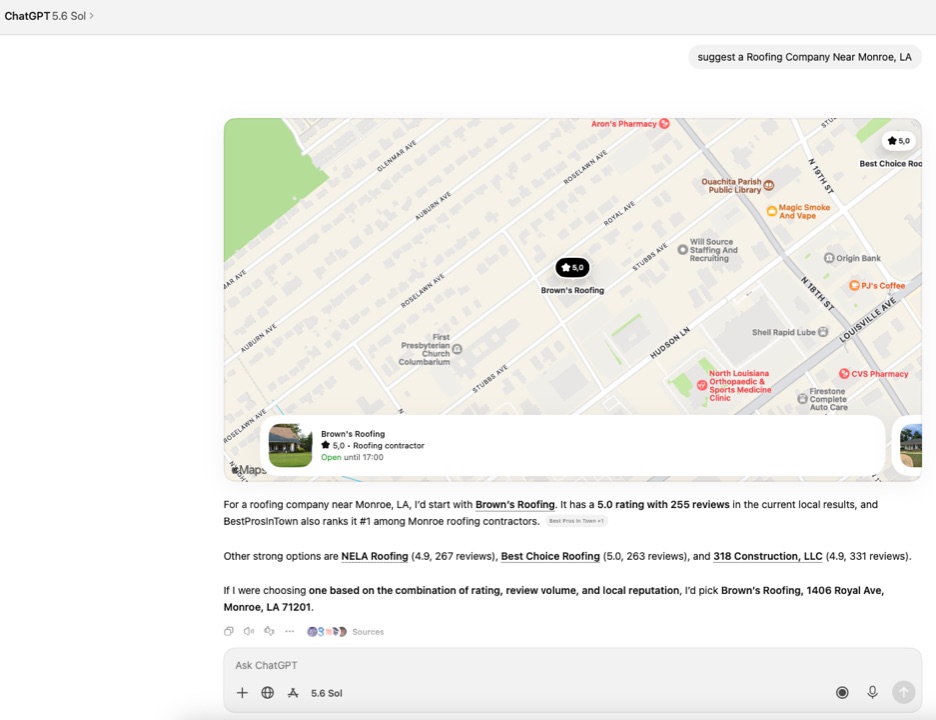Open the Best Choice Roofing link

[550, 556]
